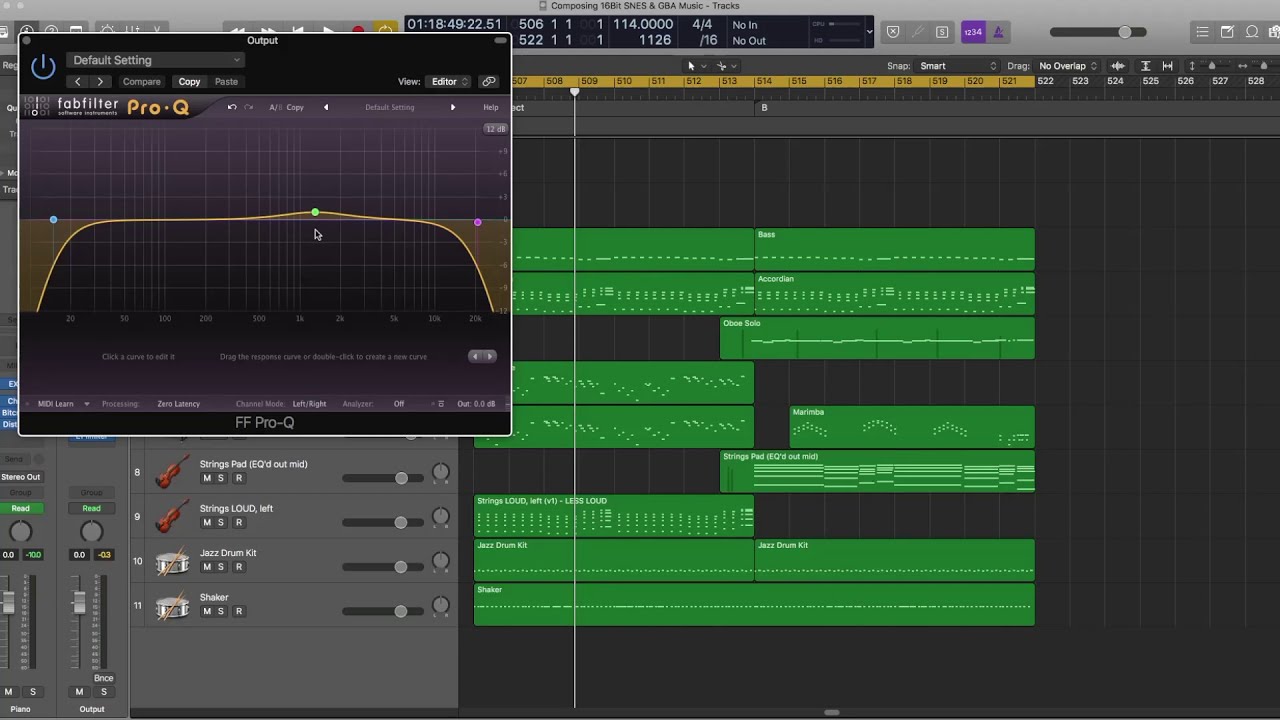
Task: Go to next plugin preset arrow
Action: click(100, 82)
